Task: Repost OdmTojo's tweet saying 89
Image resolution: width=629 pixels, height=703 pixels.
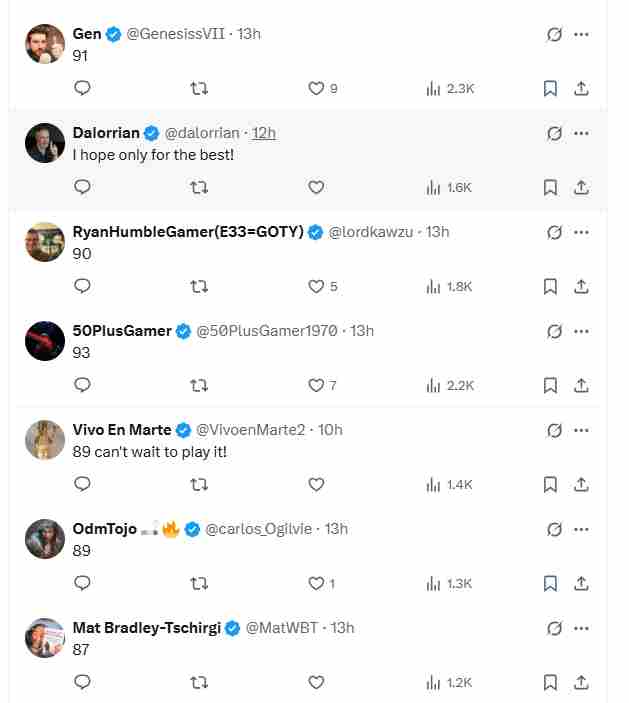Action: click(x=199, y=583)
